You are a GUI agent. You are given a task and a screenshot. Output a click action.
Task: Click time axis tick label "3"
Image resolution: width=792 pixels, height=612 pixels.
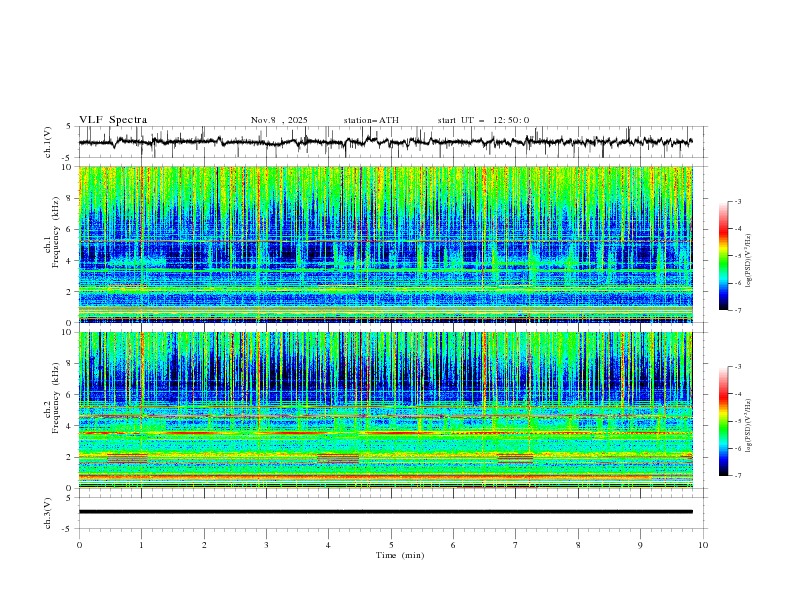[x=266, y=545]
